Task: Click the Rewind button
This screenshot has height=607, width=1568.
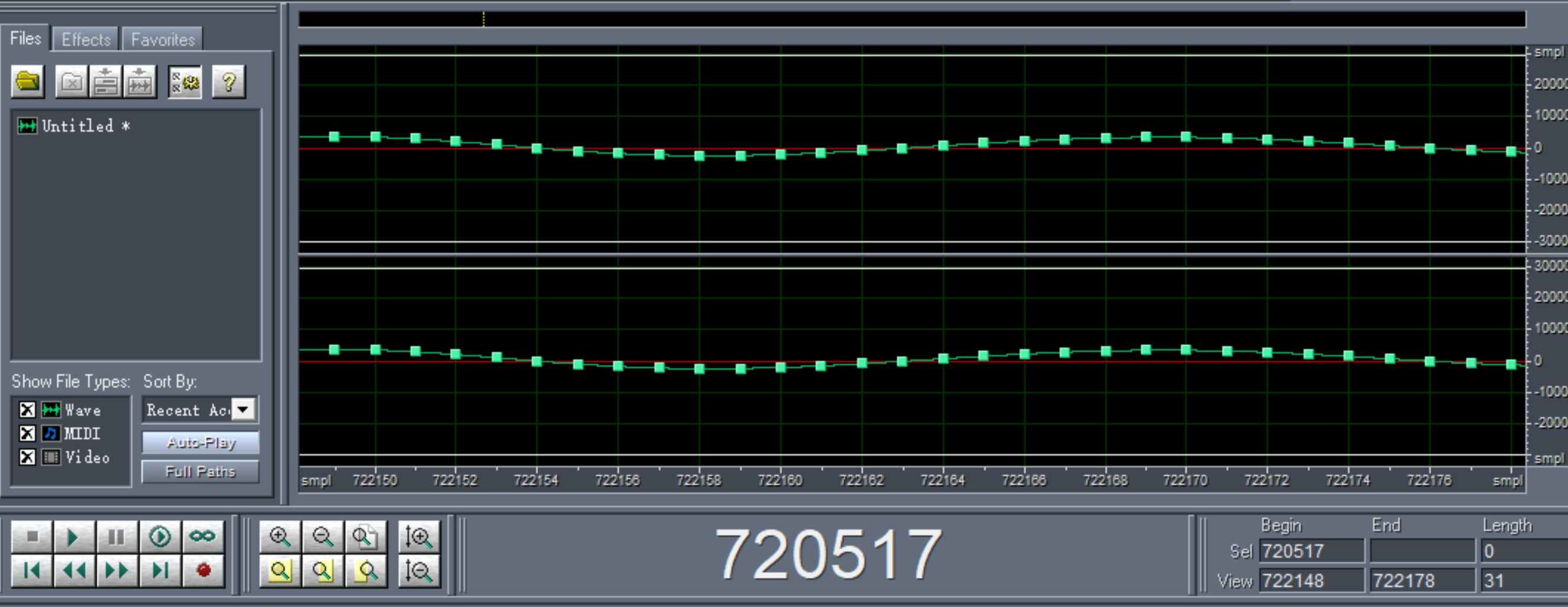Action: pyautogui.click(x=74, y=570)
